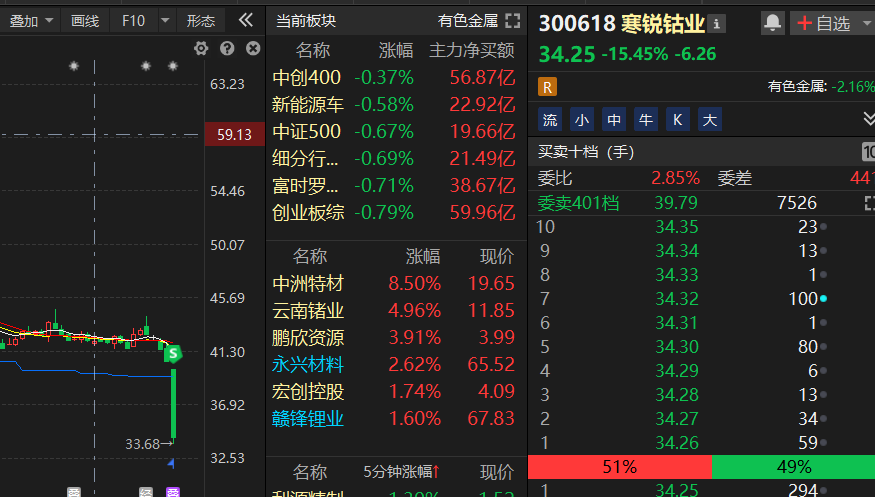
Task: Click the orange R margin-trading badge
Action: 547,86
